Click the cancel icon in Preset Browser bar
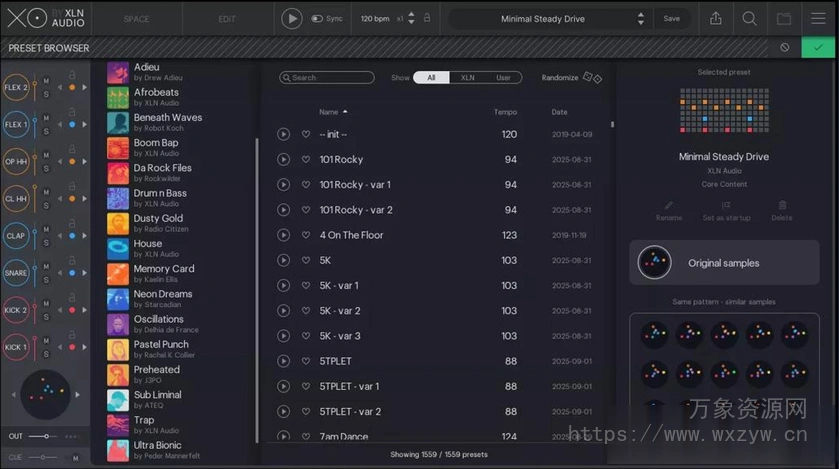The width and height of the screenshot is (839, 469). pyautogui.click(x=784, y=48)
